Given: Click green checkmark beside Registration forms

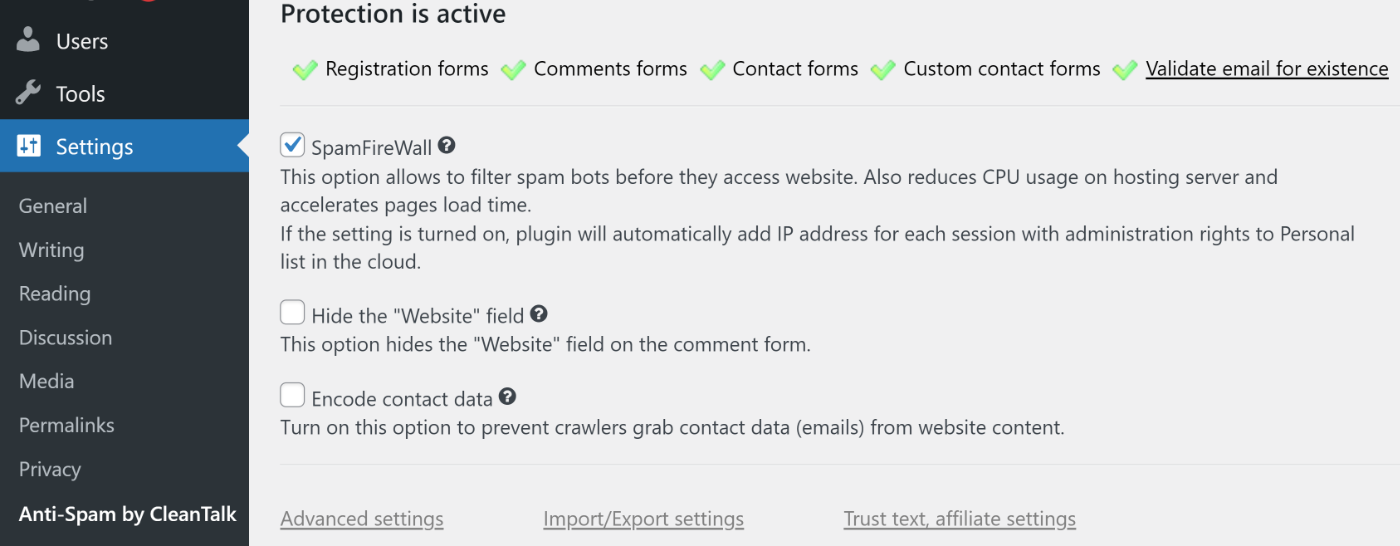Looking at the screenshot, I should pyautogui.click(x=305, y=70).
